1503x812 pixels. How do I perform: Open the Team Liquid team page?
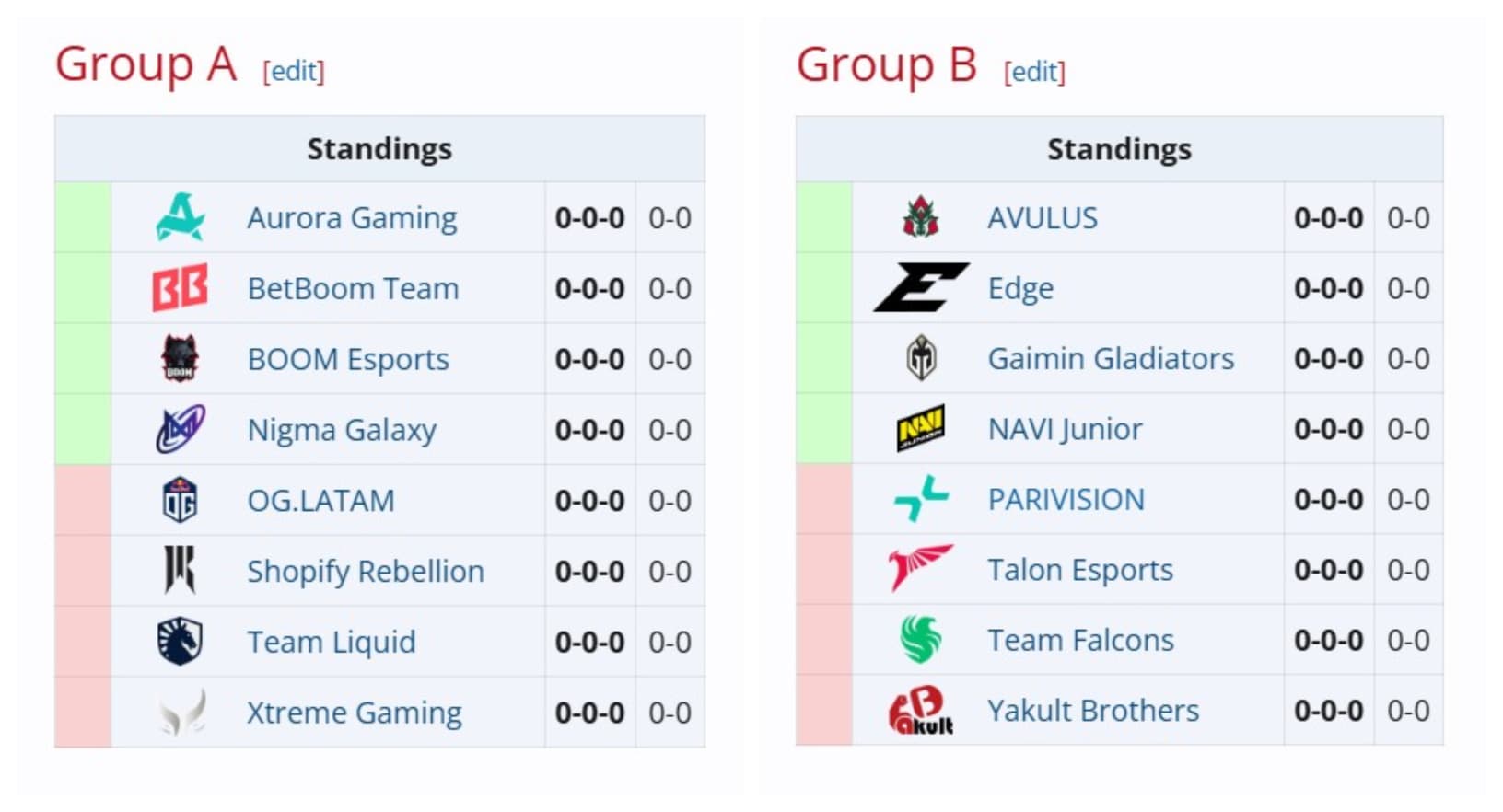pos(332,641)
